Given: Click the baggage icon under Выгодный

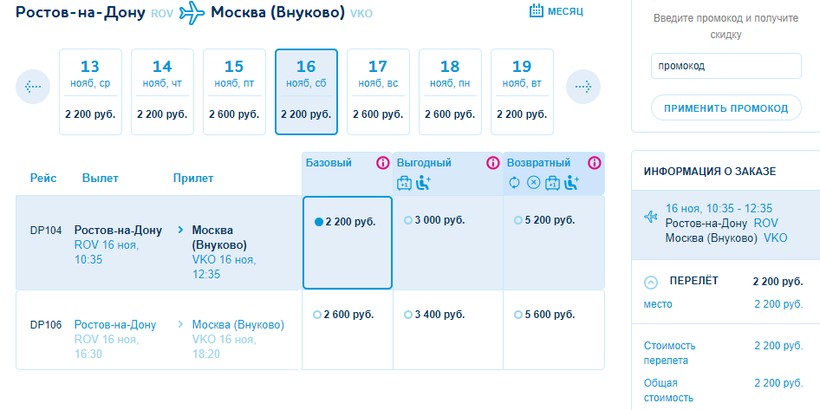Looking at the screenshot, I should coord(404,182).
